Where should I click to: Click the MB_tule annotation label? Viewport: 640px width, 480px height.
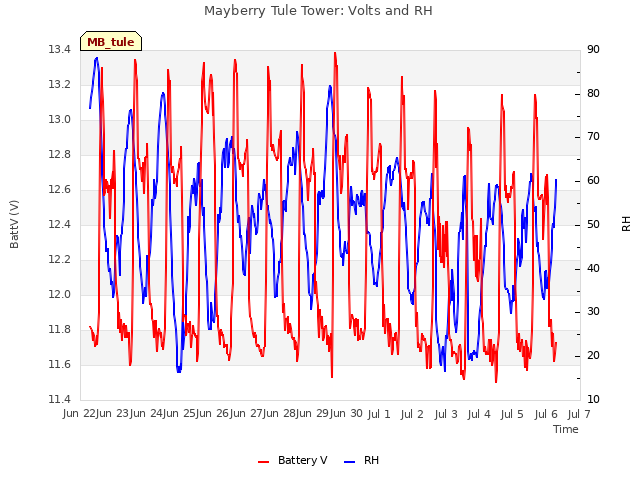[111, 42]
